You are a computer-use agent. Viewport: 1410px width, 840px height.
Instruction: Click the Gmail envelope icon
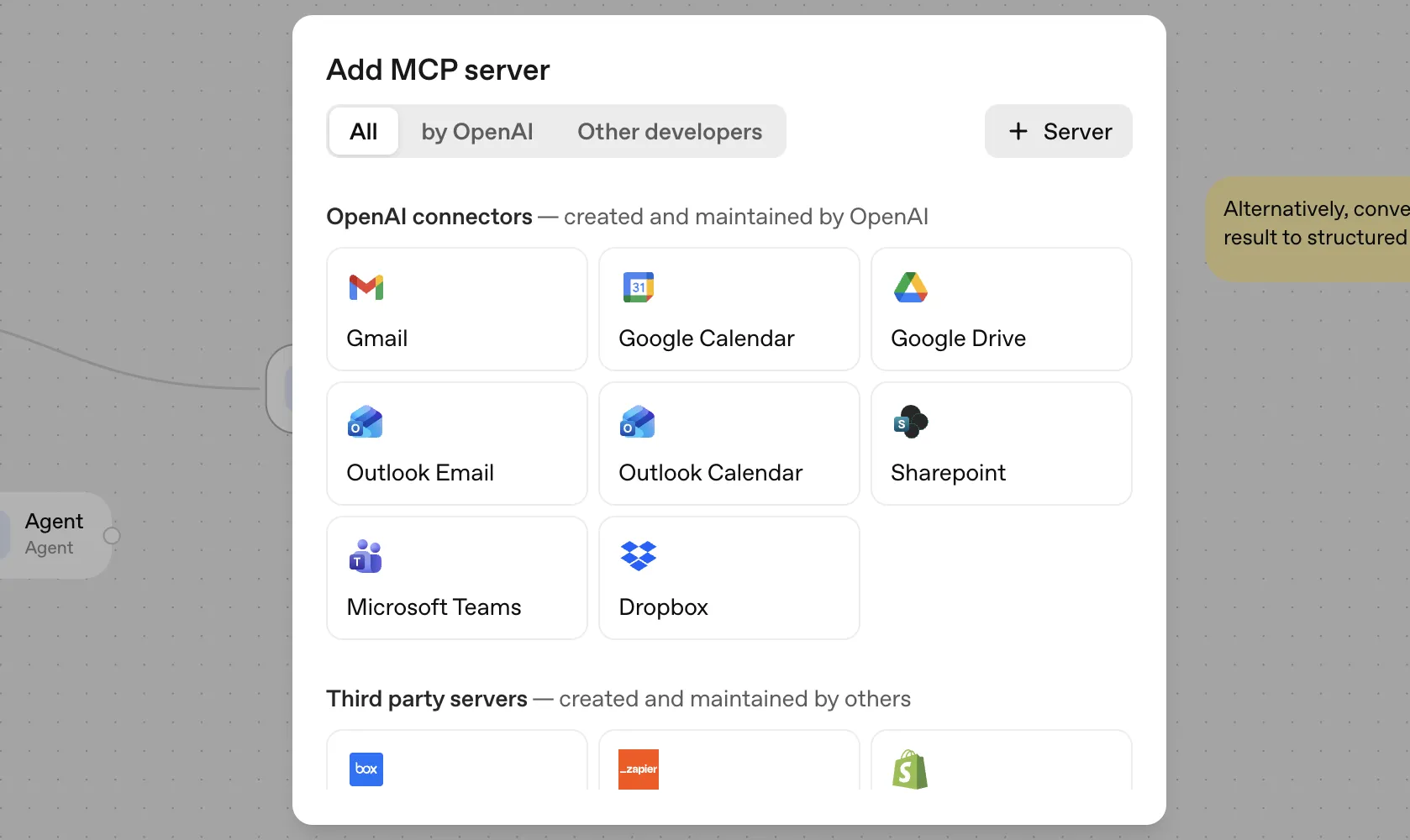pos(366,288)
